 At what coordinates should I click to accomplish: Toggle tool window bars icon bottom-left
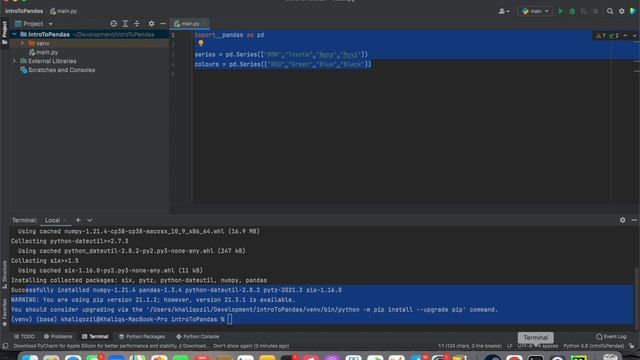tap(5, 346)
